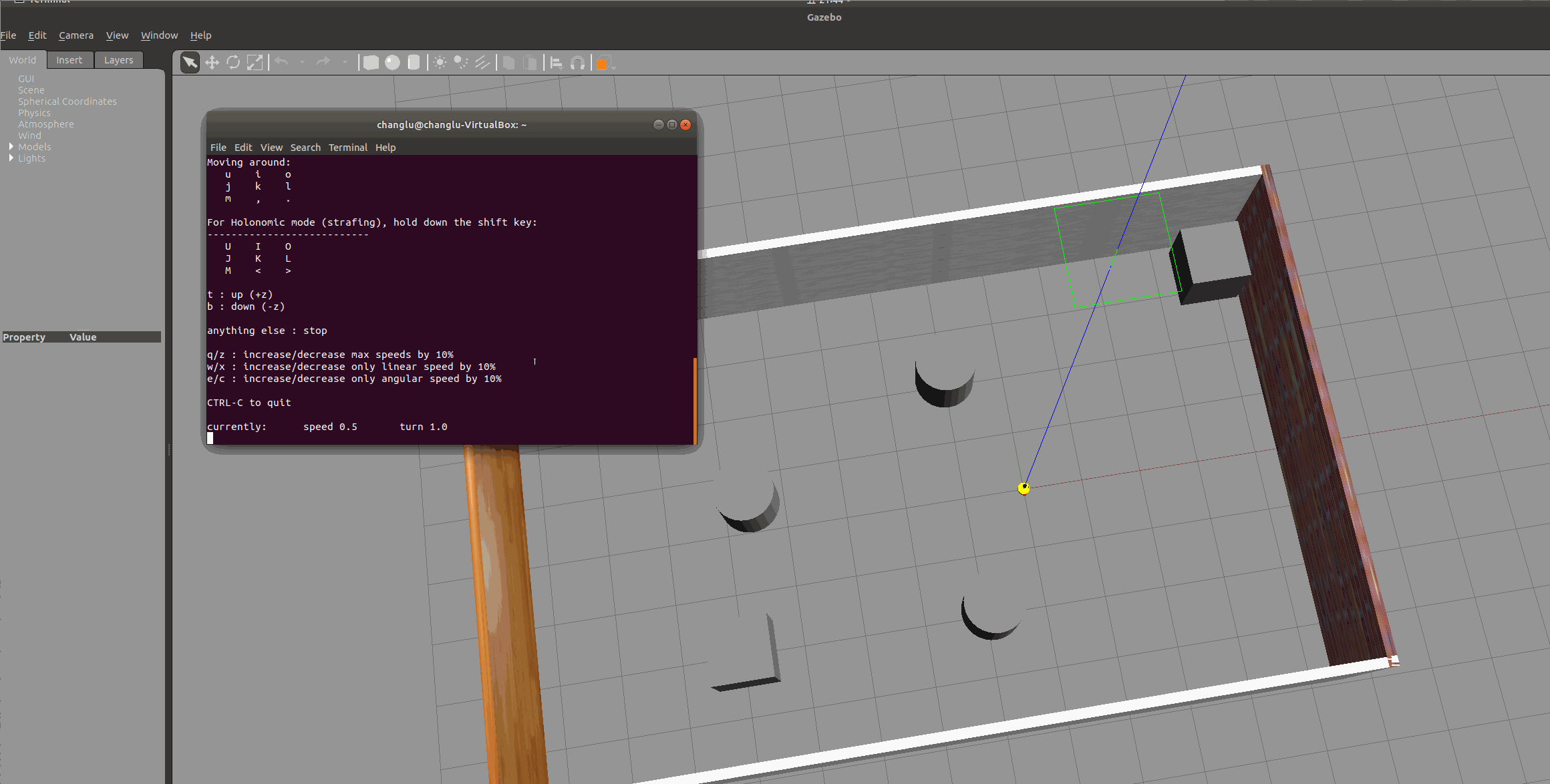Open the align tool

(556, 63)
